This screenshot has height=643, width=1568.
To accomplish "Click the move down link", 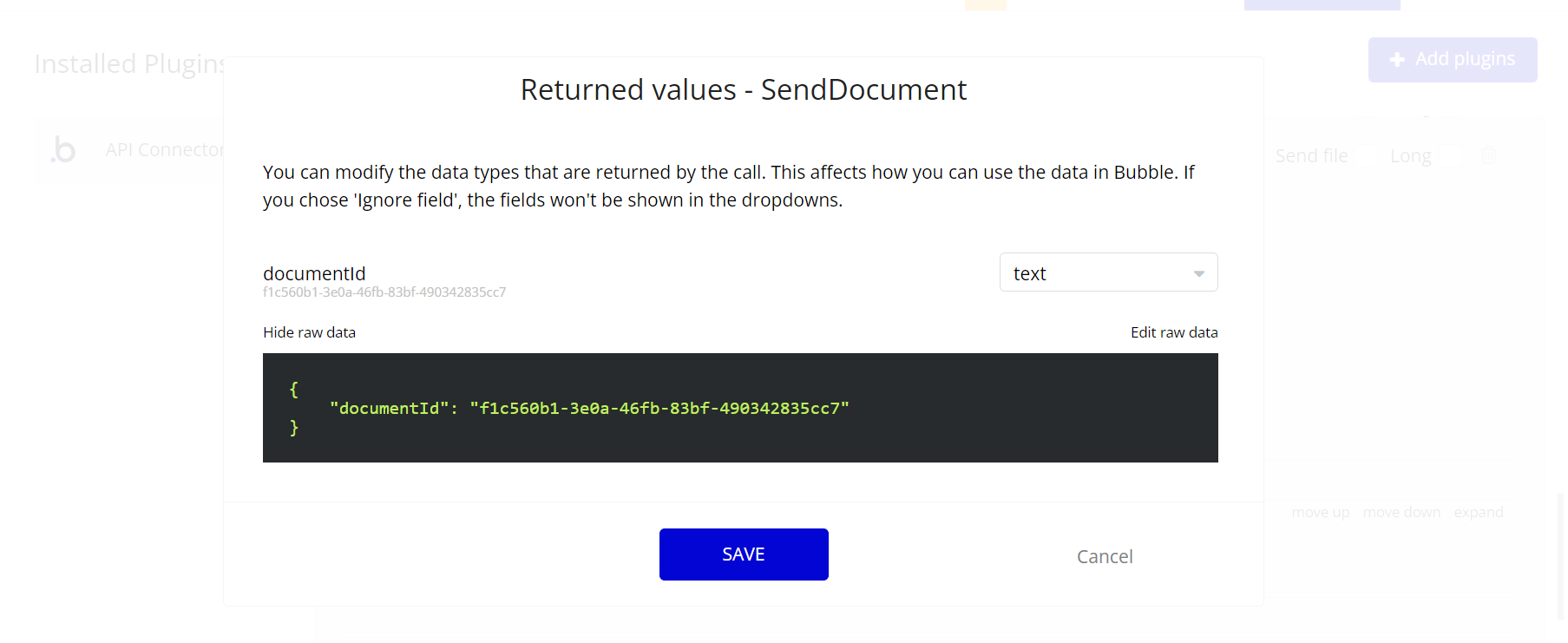I will [1401, 512].
